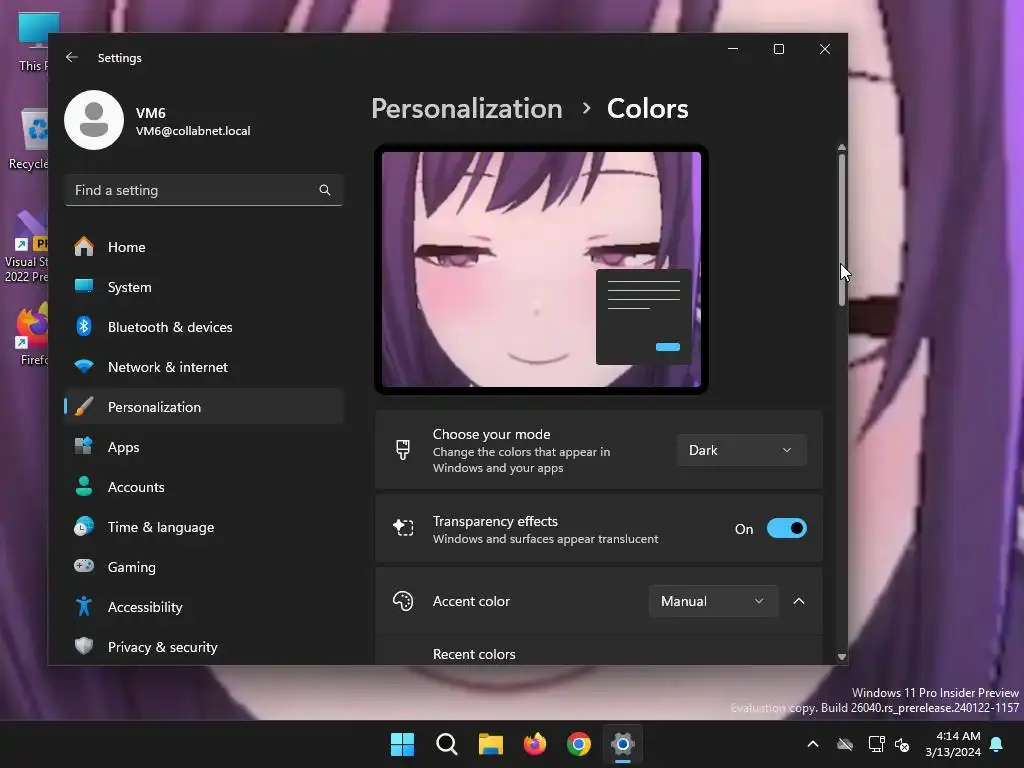Click the Bluetooth icon in sidebar
1024x768 pixels.
click(84, 327)
